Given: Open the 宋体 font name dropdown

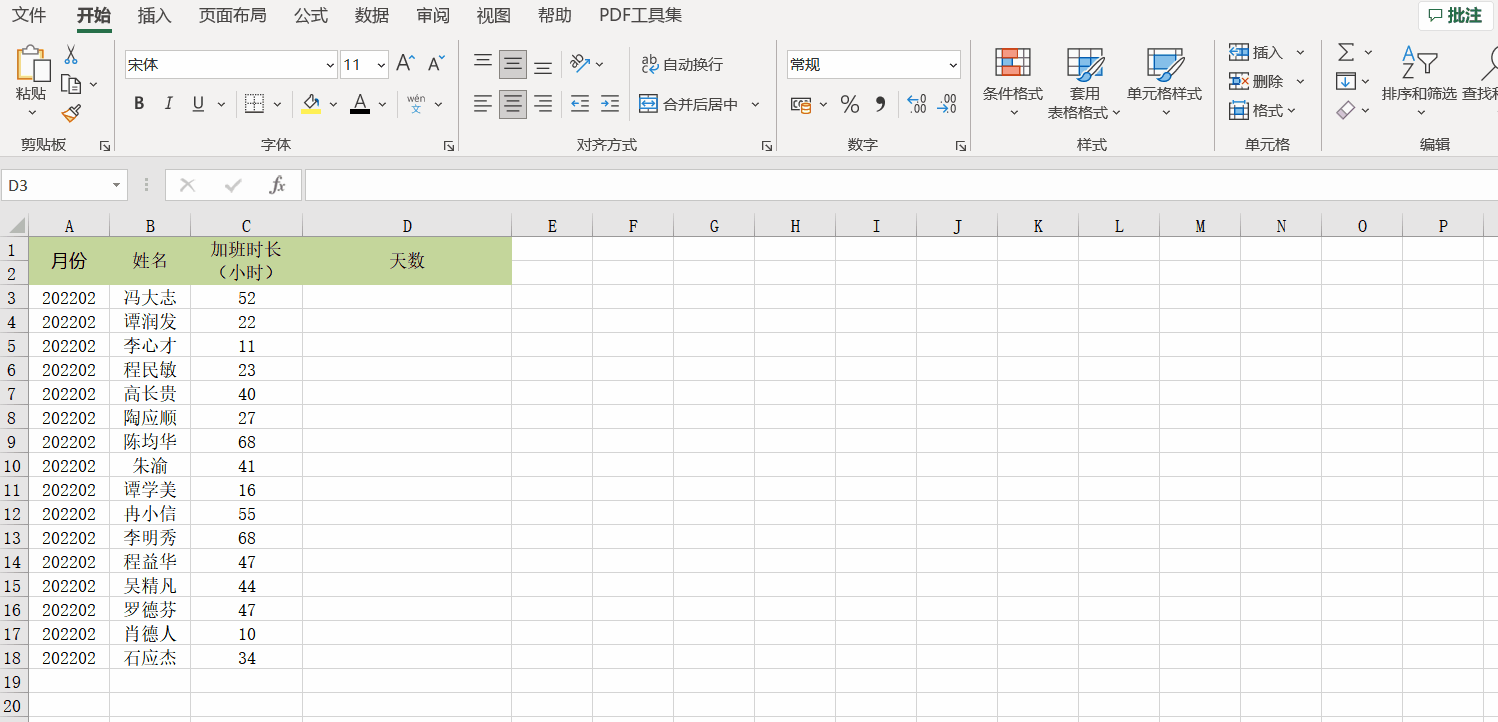Looking at the screenshot, I should tap(330, 63).
